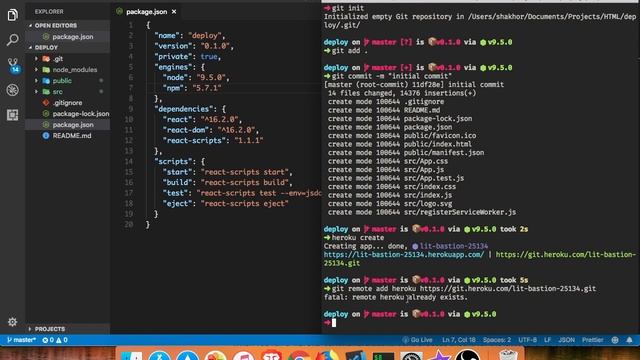
Task: Open the Search view in activity bar
Action: pyautogui.click(x=12, y=40)
